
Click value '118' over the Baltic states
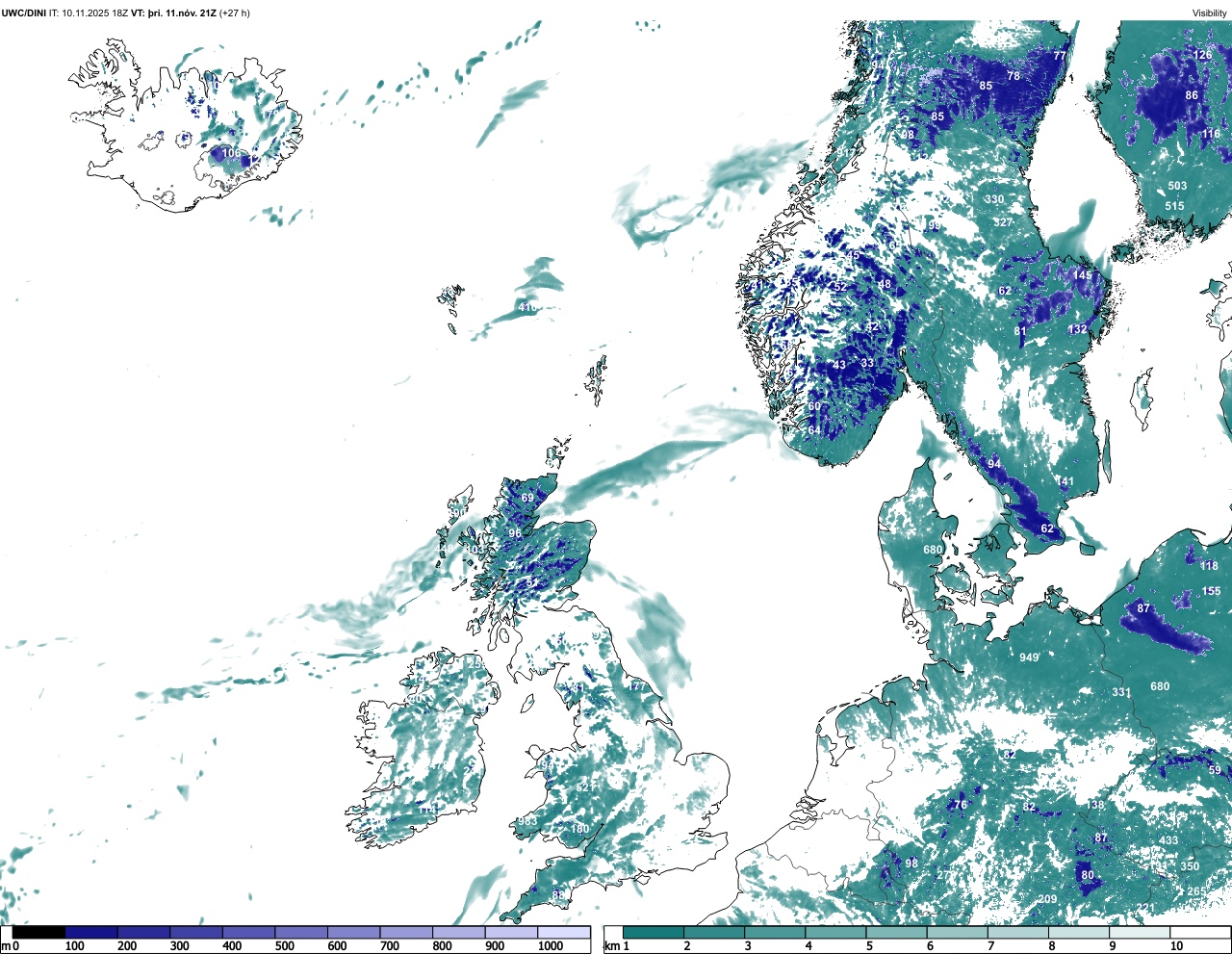pyautogui.click(x=1210, y=566)
